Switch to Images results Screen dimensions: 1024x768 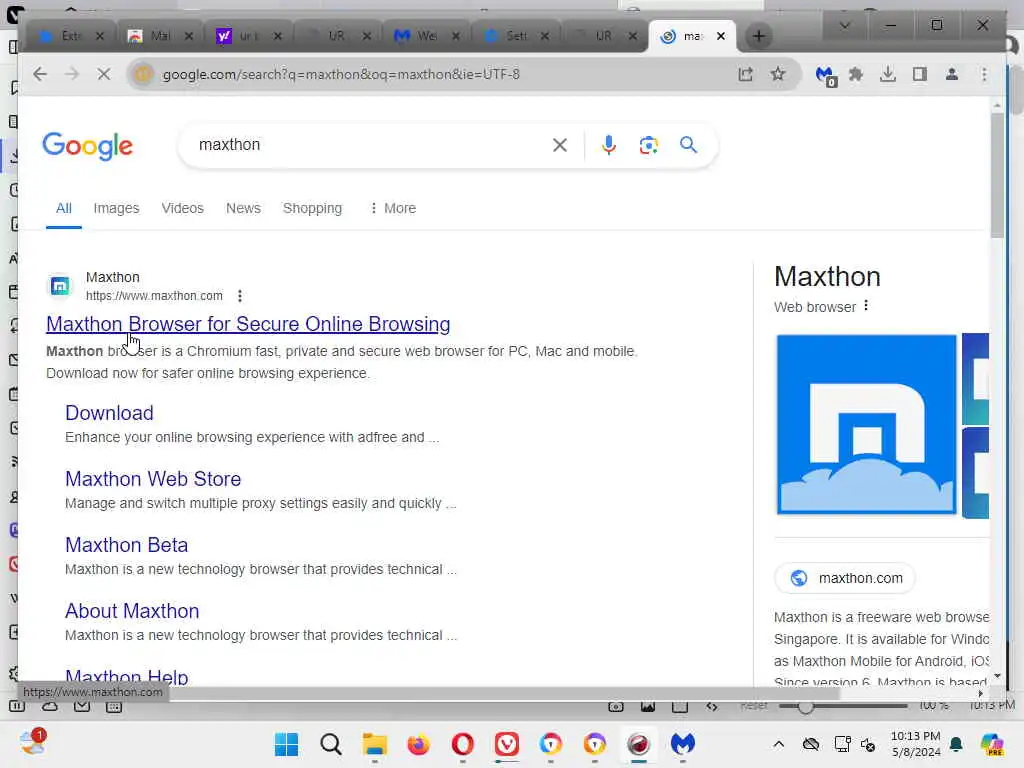(x=116, y=208)
